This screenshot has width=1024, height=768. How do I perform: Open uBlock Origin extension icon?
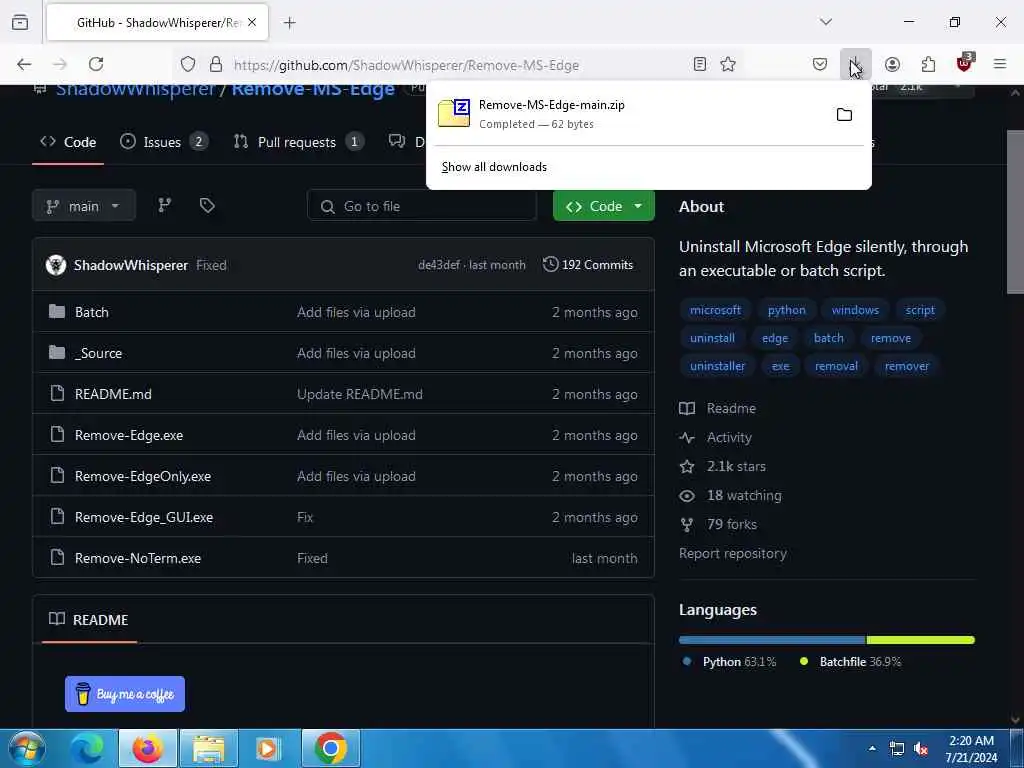(x=965, y=63)
